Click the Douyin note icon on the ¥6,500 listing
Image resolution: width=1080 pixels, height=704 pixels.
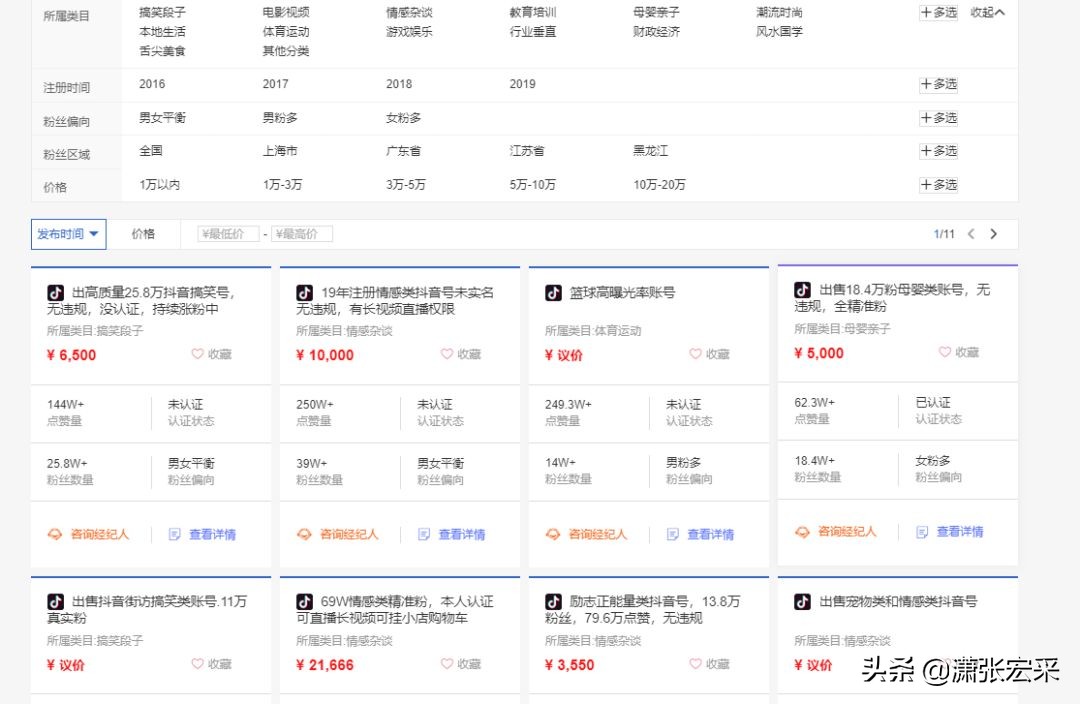click(56, 293)
